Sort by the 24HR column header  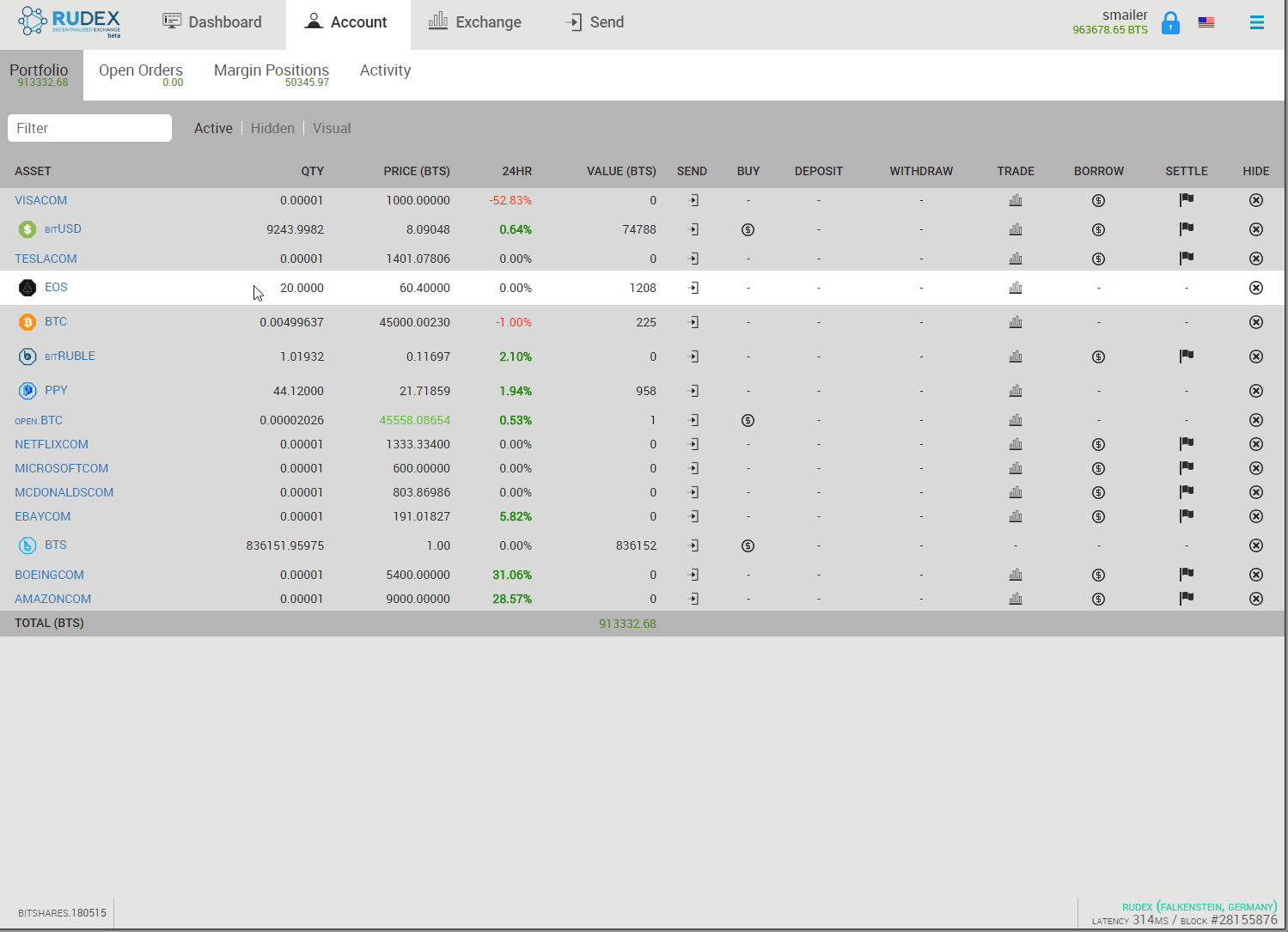516,171
